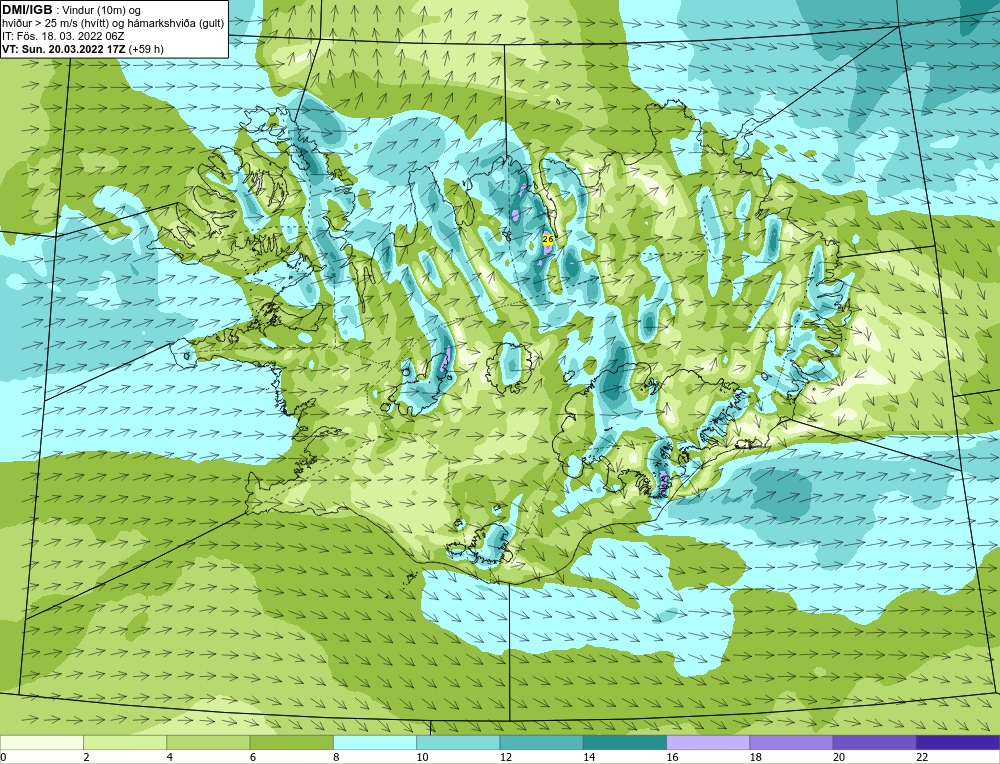Click the 4–6 m/s green legend swatch
This screenshot has width=1000, height=764.
pos(208,742)
